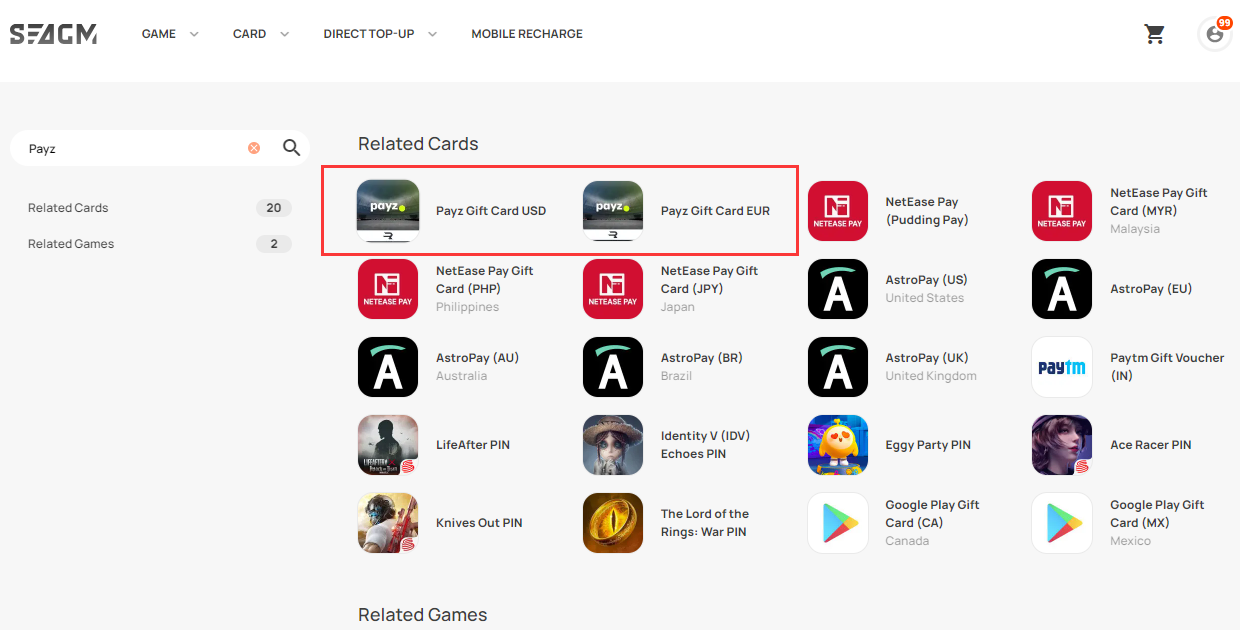Click the NetEase Pay Gift Card (JPY) icon
Image resolution: width=1240 pixels, height=630 pixels.
click(613, 289)
